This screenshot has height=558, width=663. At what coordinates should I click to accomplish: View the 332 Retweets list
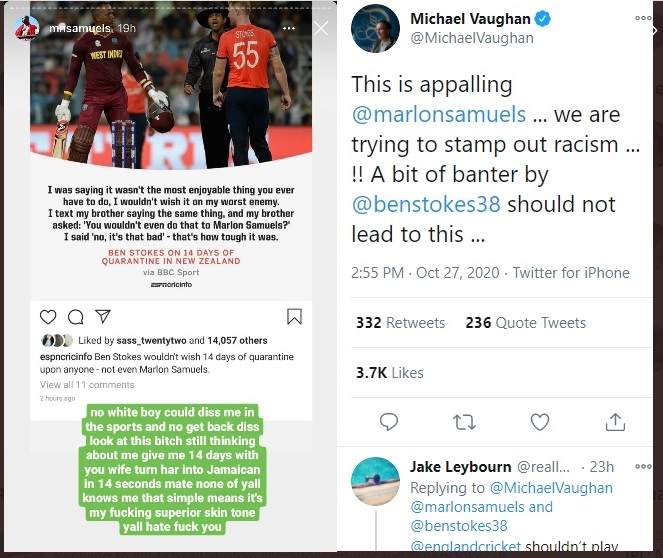(x=400, y=323)
